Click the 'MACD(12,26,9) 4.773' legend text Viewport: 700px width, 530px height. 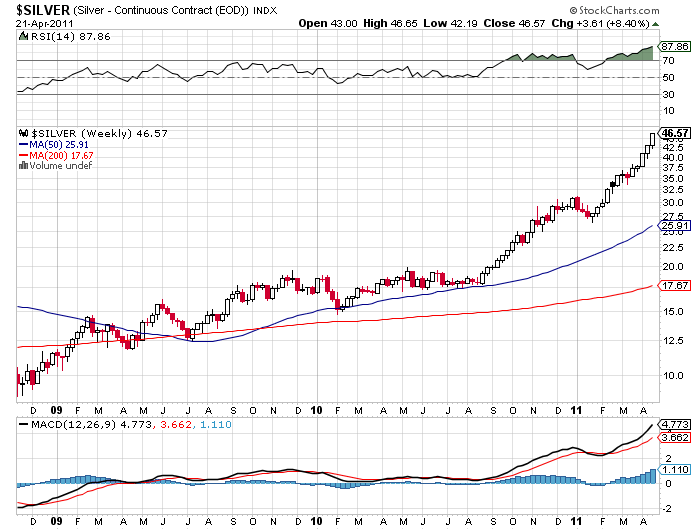tap(92, 424)
